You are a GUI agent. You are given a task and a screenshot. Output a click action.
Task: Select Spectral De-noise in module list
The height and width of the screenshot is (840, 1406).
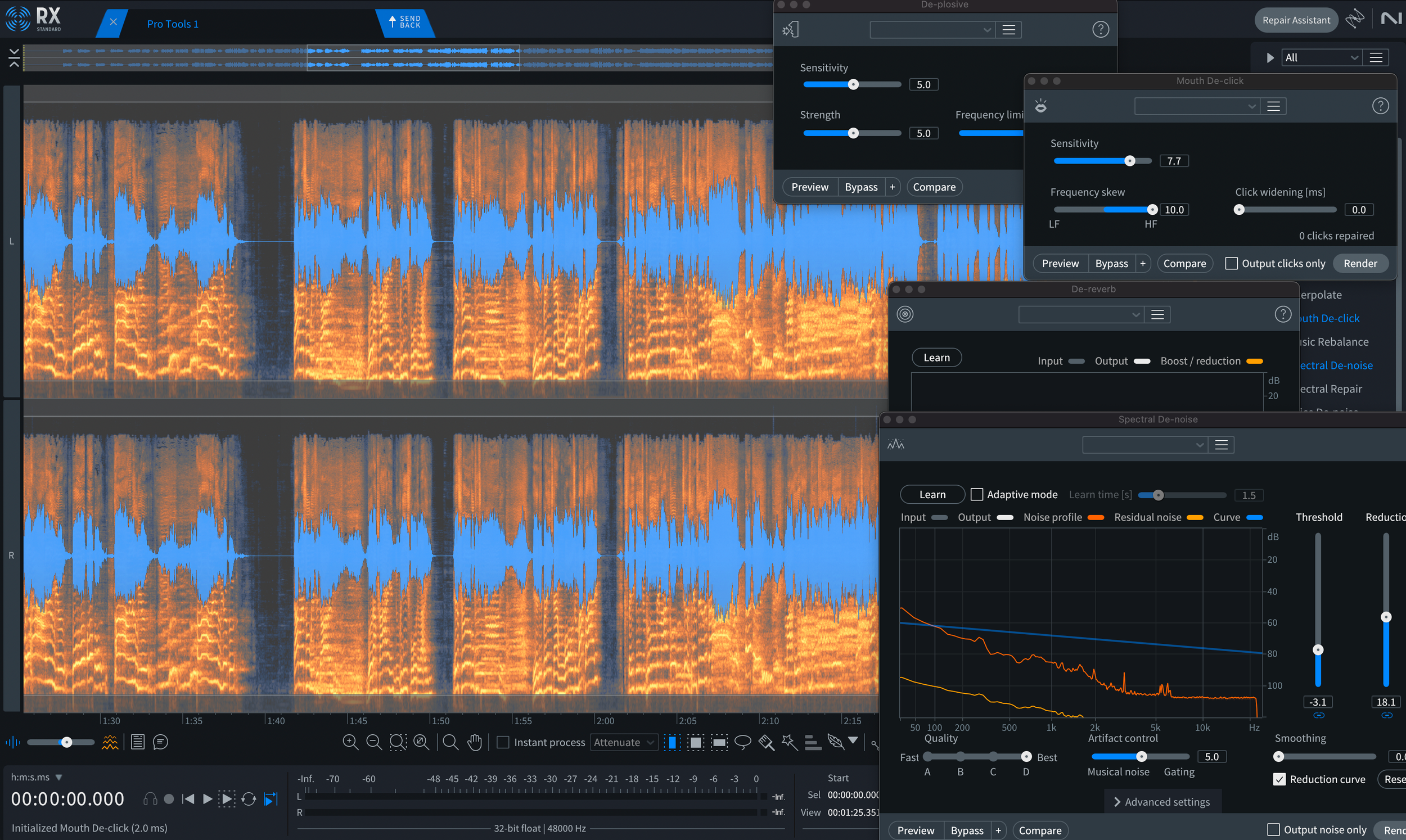pyautogui.click(x=1336, y=365)
